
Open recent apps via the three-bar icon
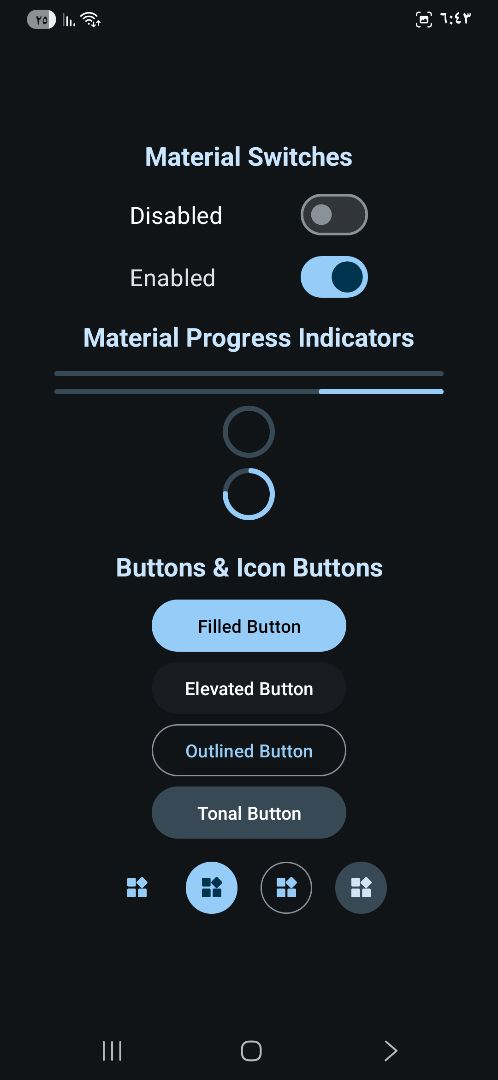pyautogui.click(x=112, y=1050)
